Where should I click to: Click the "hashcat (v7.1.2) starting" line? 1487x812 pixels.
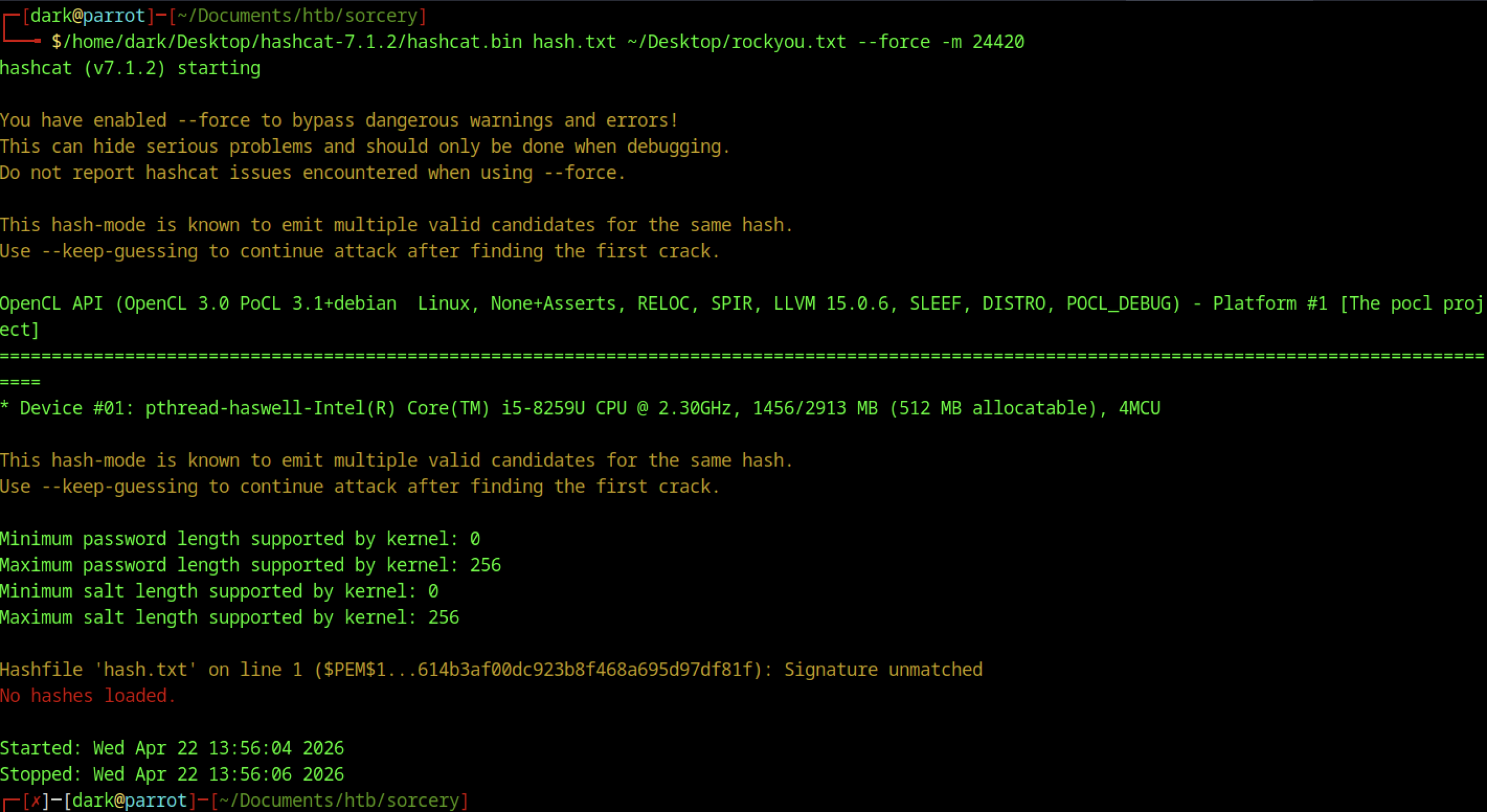130,68
